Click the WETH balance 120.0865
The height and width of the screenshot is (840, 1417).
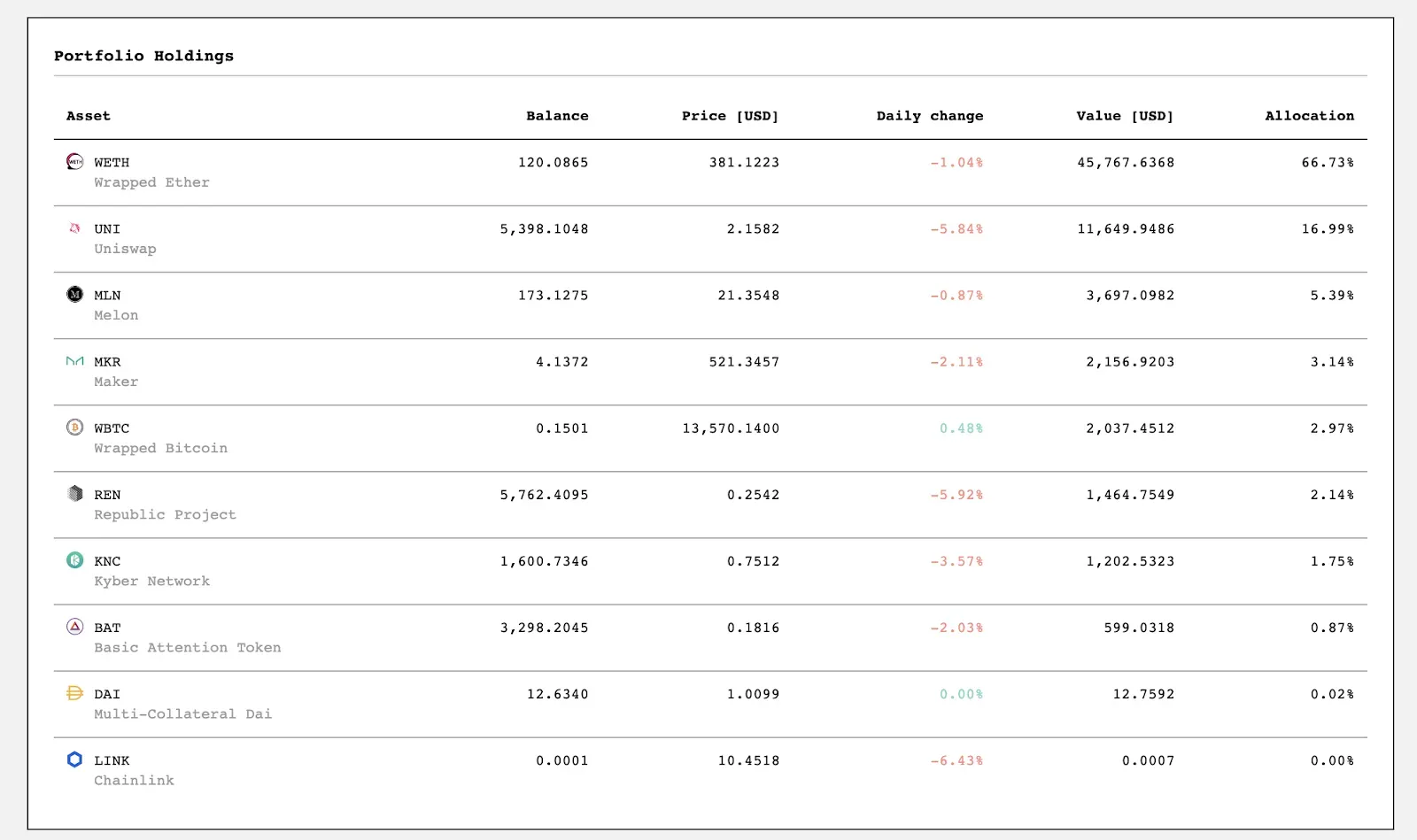[x=554, y=163]
